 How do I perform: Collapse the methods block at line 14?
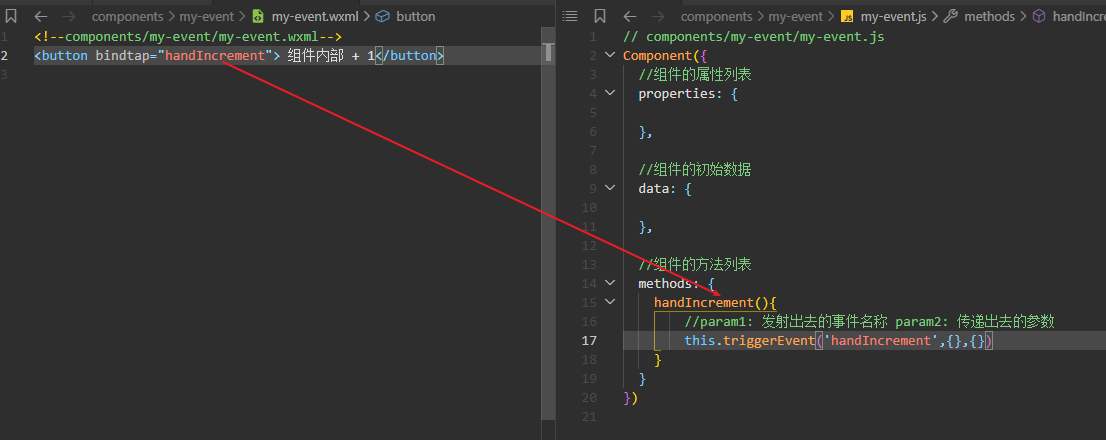pos(609,283)
